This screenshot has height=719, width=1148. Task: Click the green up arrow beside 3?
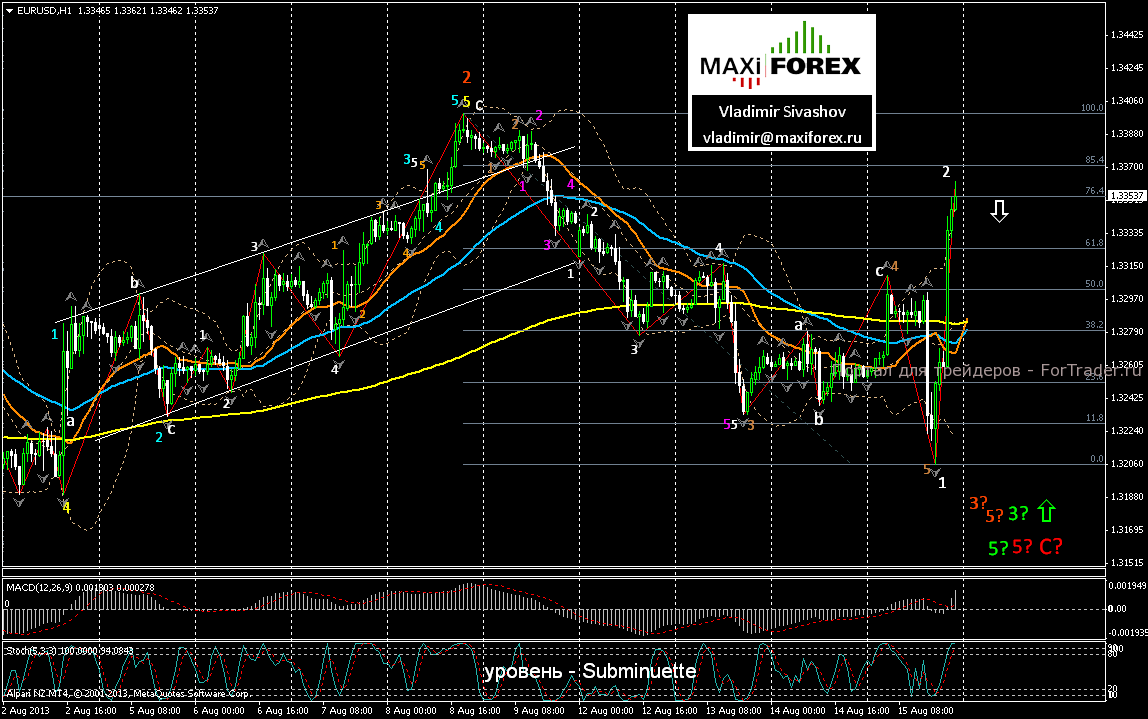pos(1046,511)
